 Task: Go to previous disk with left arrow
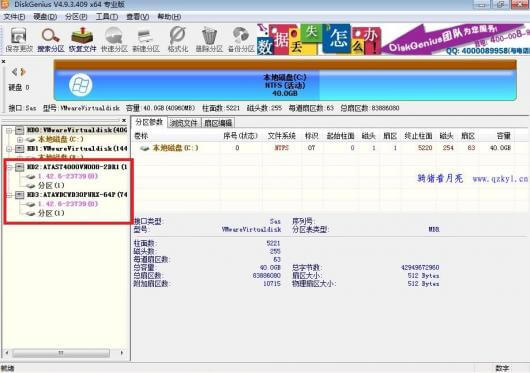14,72
